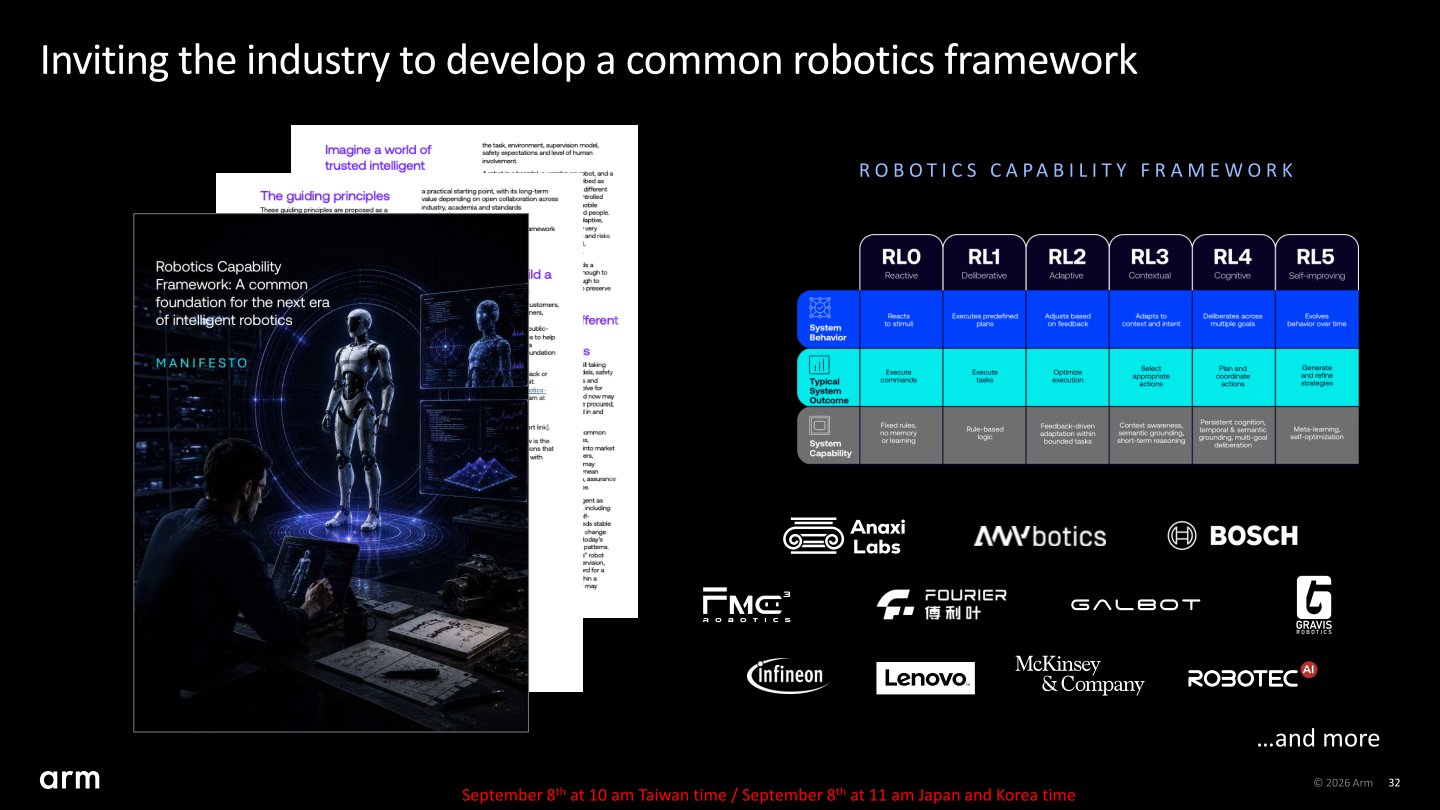Click 'ROBOTICS CAPABILITY FRAMEWORK' heading
Screen dimensions: 1440x810
pos(1077,170)
